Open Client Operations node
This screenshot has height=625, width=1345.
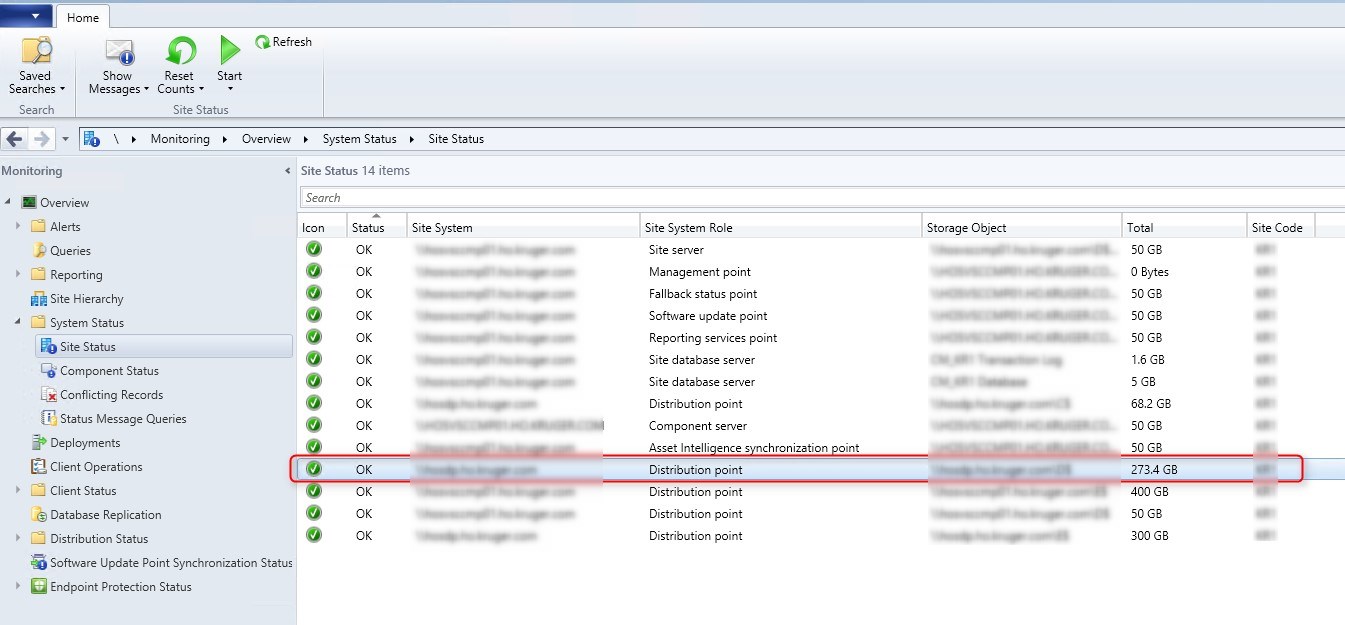(96, 467)
